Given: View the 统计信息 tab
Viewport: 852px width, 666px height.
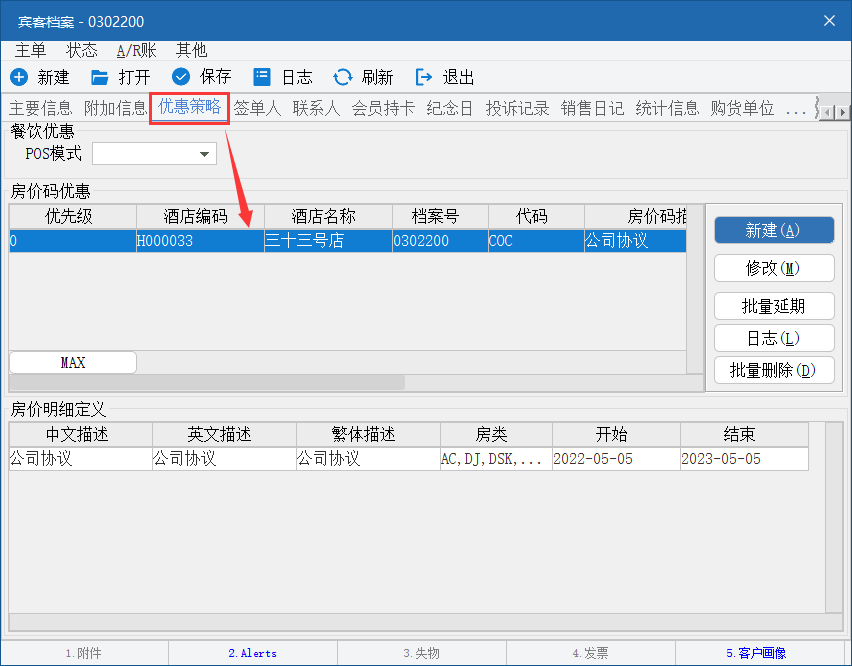Looking at the screenshot, I should coord(667,108).
